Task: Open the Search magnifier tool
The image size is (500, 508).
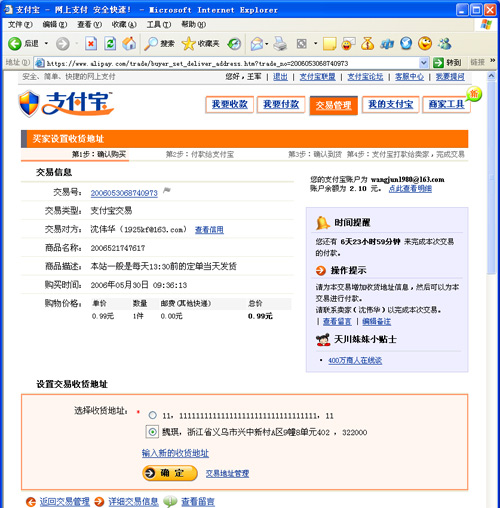Action: pyautogui.click(x=159, y=44)
